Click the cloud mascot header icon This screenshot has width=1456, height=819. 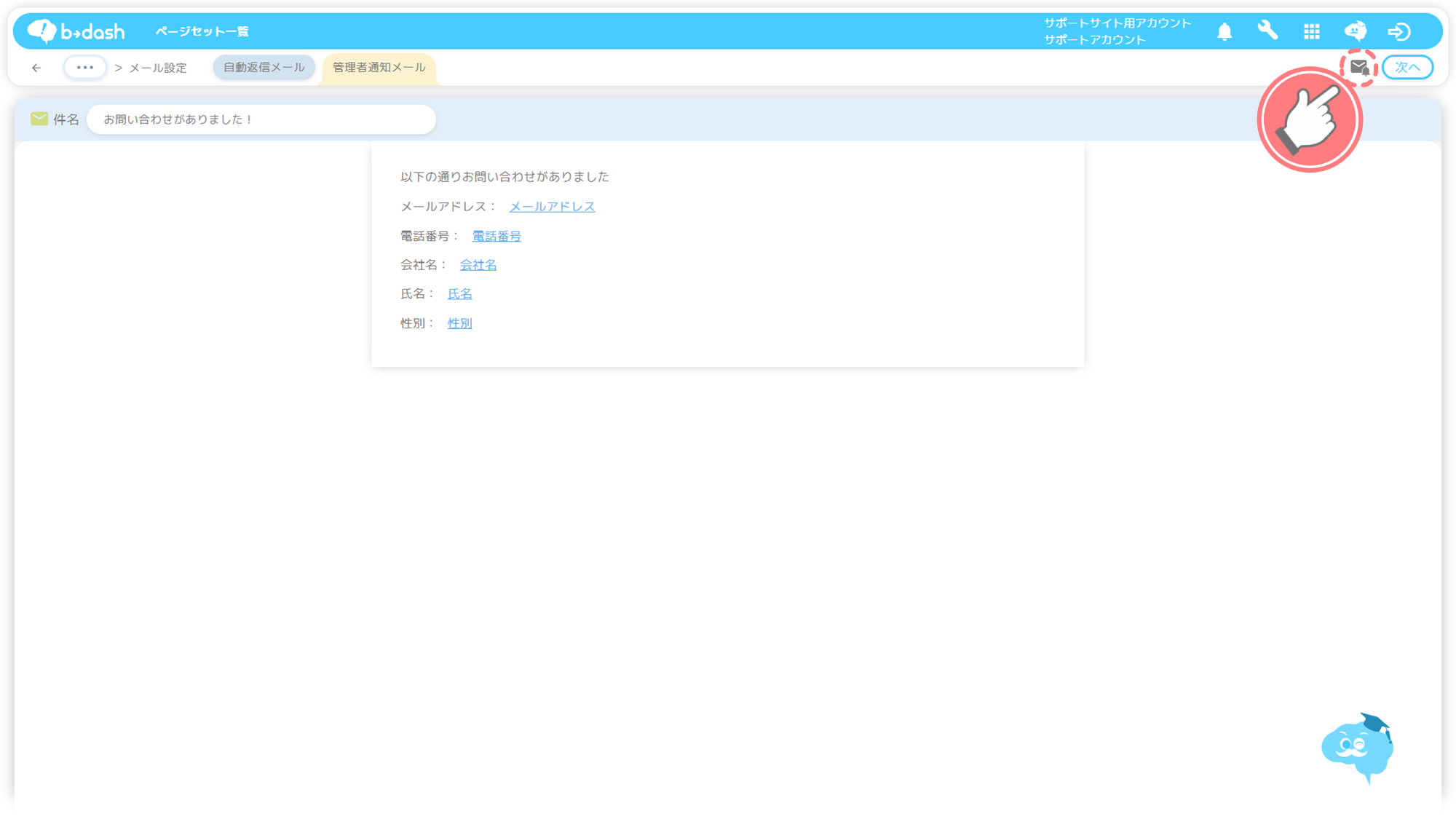[x=1355, y=31]
